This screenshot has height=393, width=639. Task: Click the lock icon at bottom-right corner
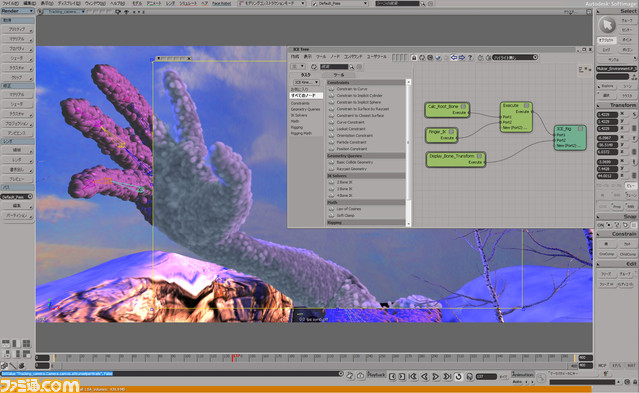click(635, 382)
